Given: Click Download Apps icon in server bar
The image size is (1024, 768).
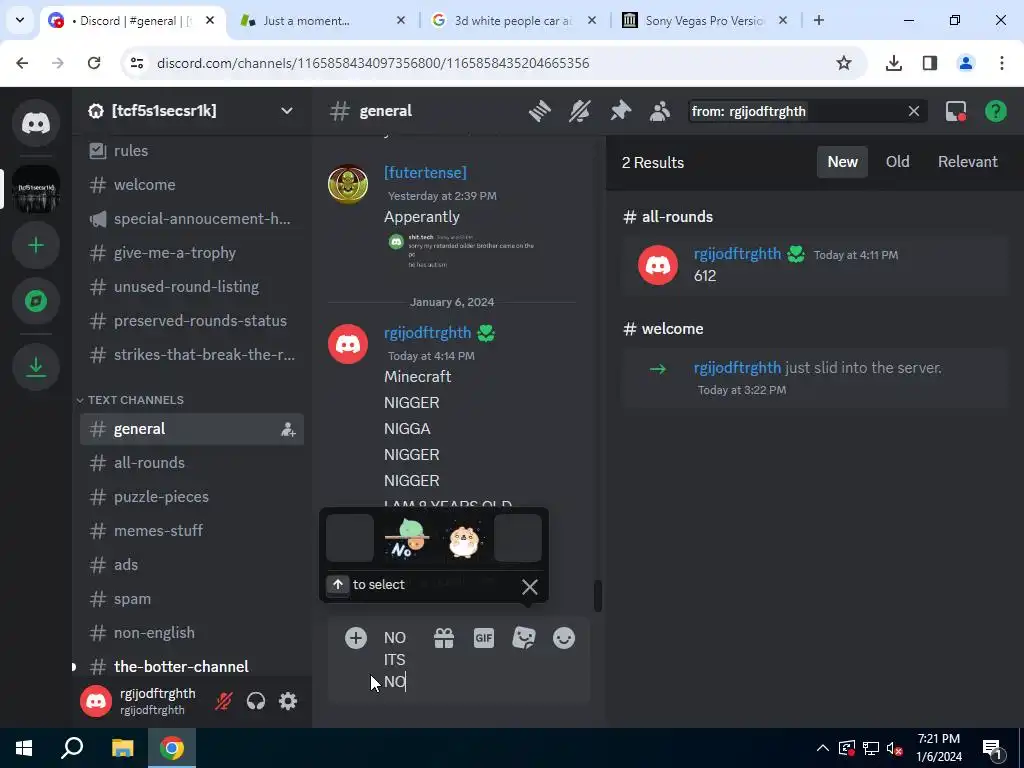Looking at the screenshot, I should click(x=36, y=366).
